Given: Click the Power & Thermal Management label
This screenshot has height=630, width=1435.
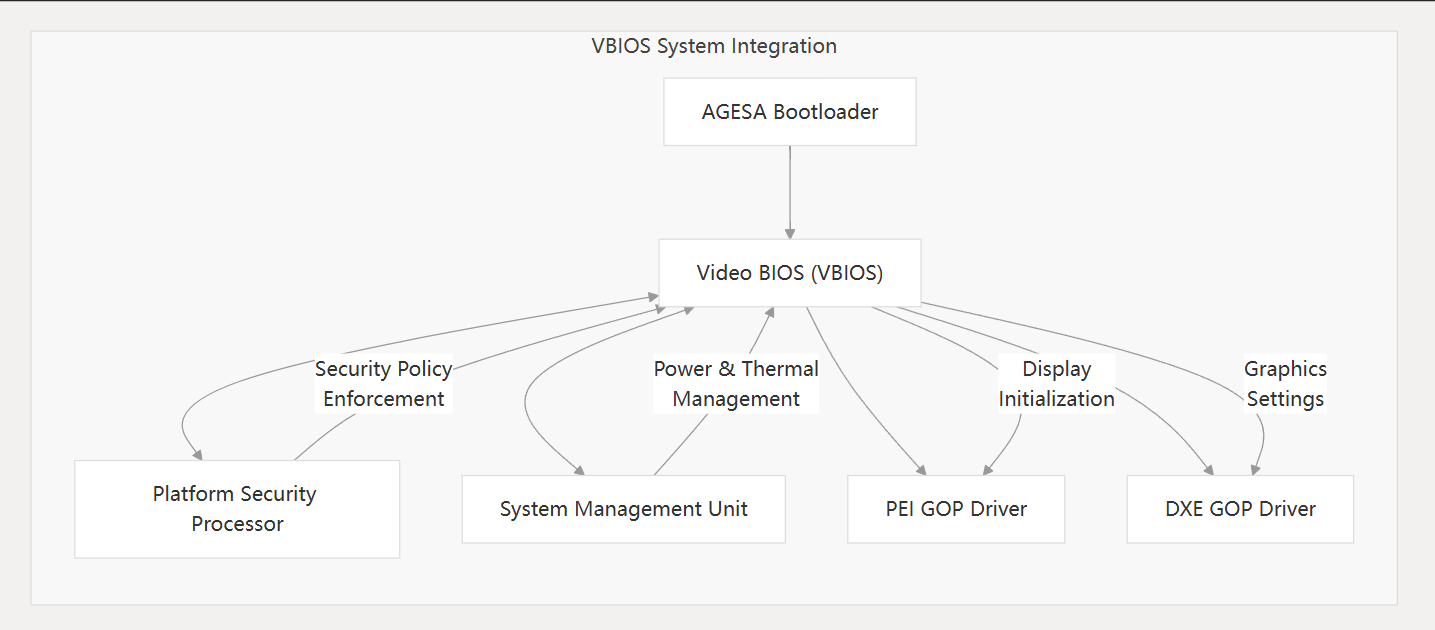Looking at the screenshot, I should (x=736, y=383).
